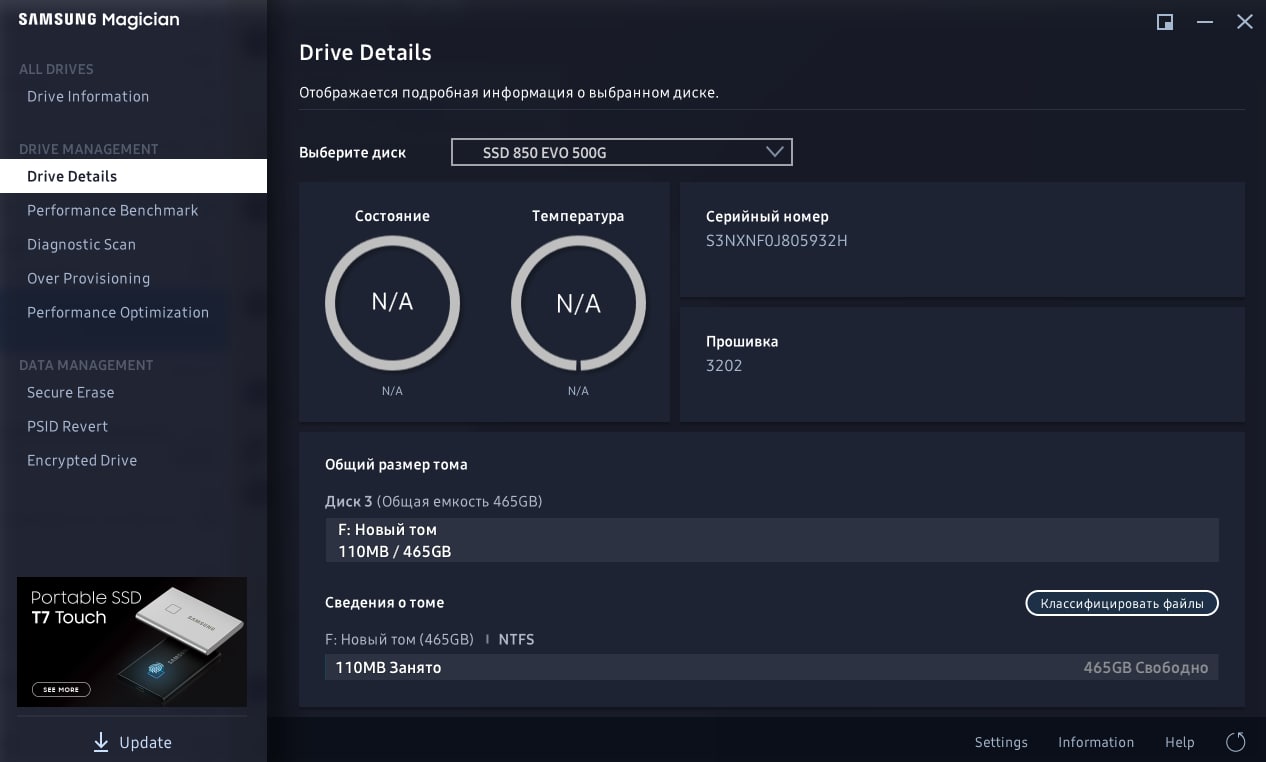
Task: Select Drive Details in the sidebar
Action: [133, 176]
